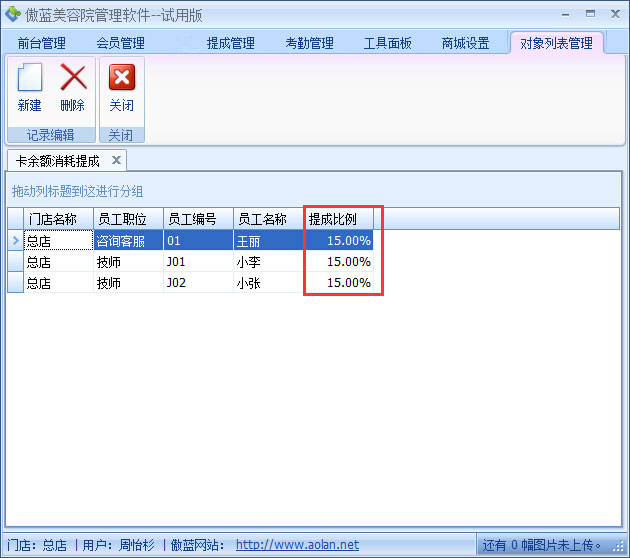Switch to the 考勤管理 tab
Viewport: 630px width, 558px height.
pyautogui.click(x=309, y=43)
